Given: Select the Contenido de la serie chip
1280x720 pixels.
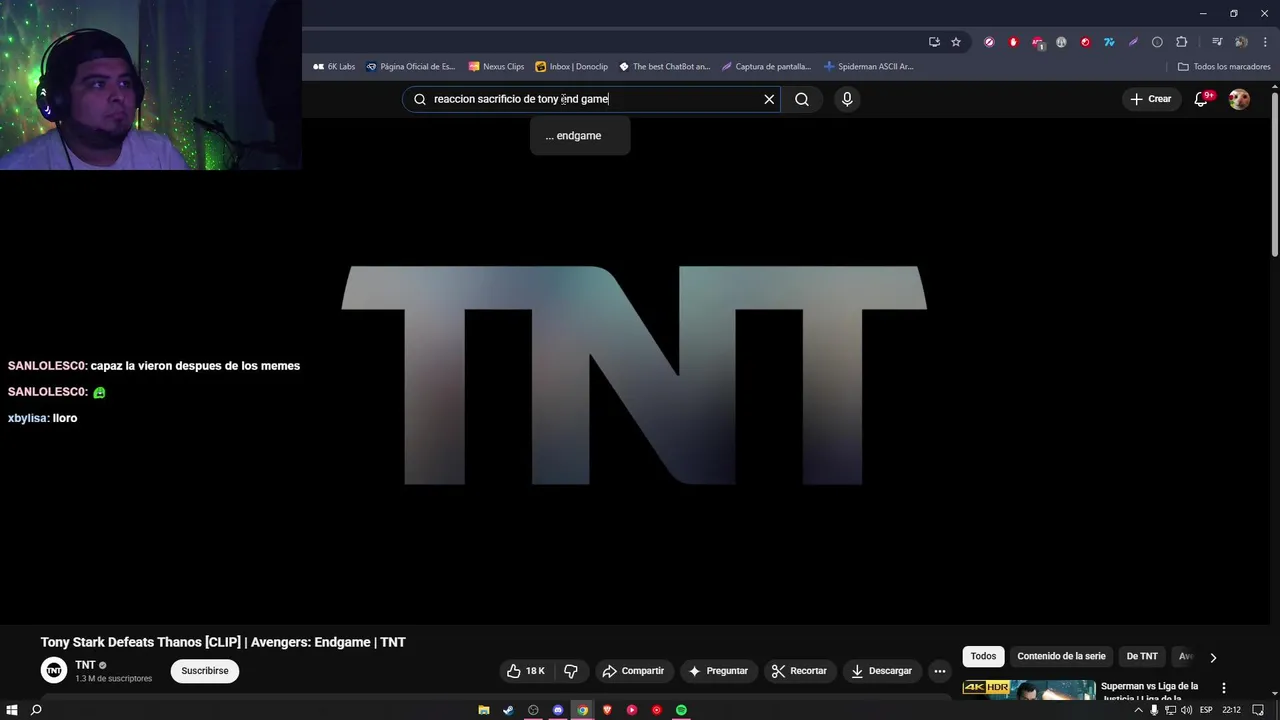Looking at the screenshot, I should click(x=1061, y=657).
